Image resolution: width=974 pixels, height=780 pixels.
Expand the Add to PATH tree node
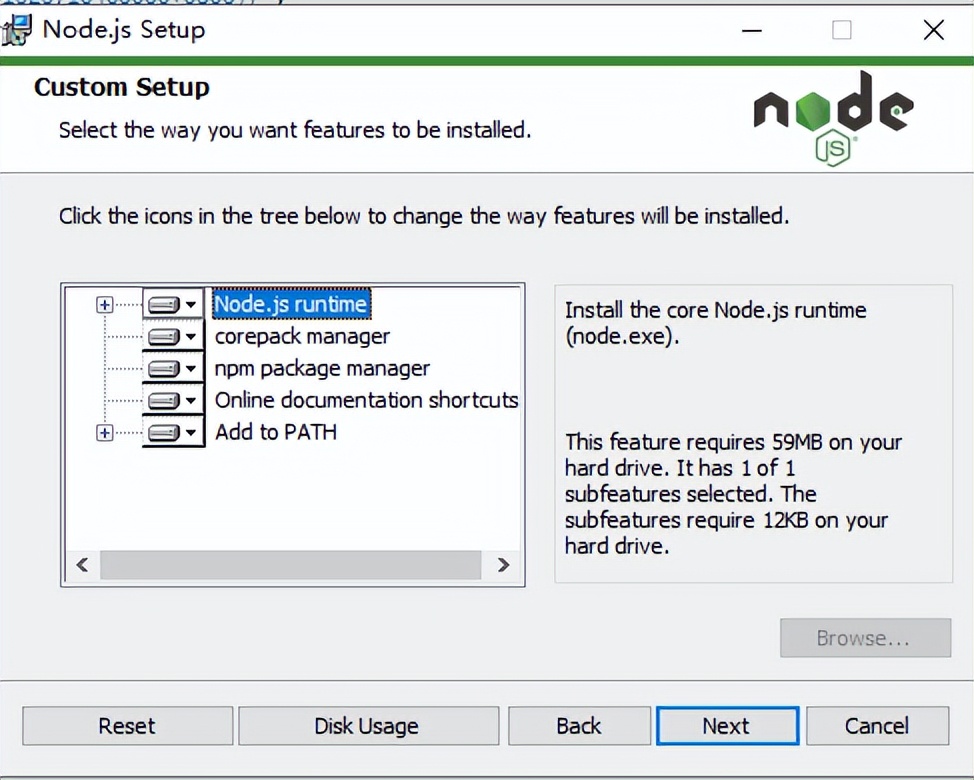104,433
